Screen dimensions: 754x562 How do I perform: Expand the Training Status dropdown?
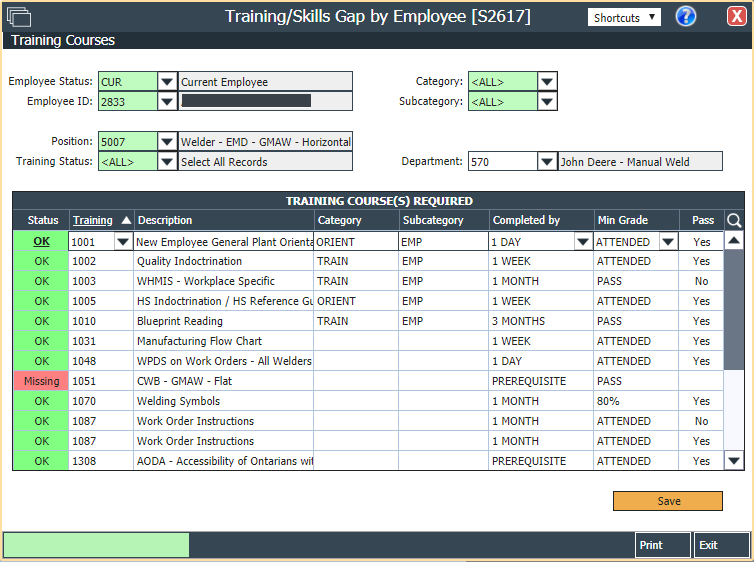(167, 161)
